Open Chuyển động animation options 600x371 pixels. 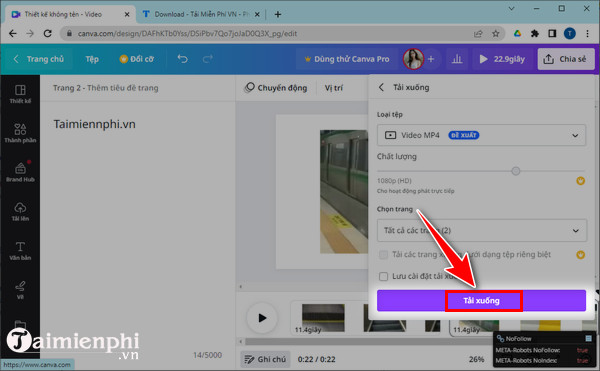coord(276,88)
